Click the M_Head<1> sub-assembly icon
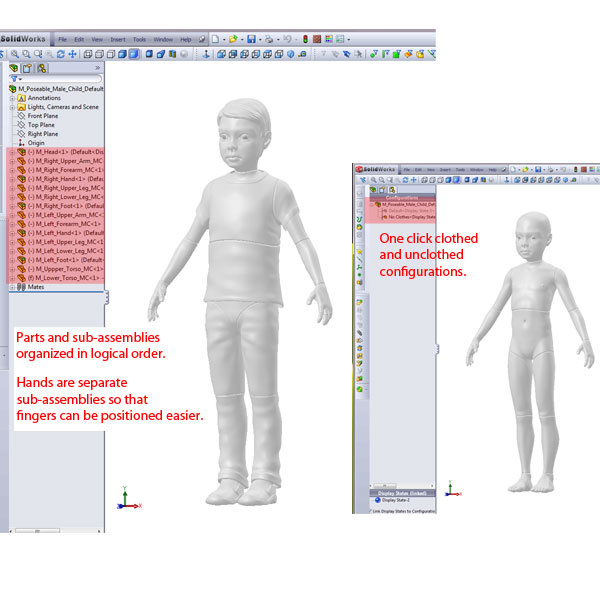This screenshot has width=600, height=600. pyautogui.click(x=21, y=152)
